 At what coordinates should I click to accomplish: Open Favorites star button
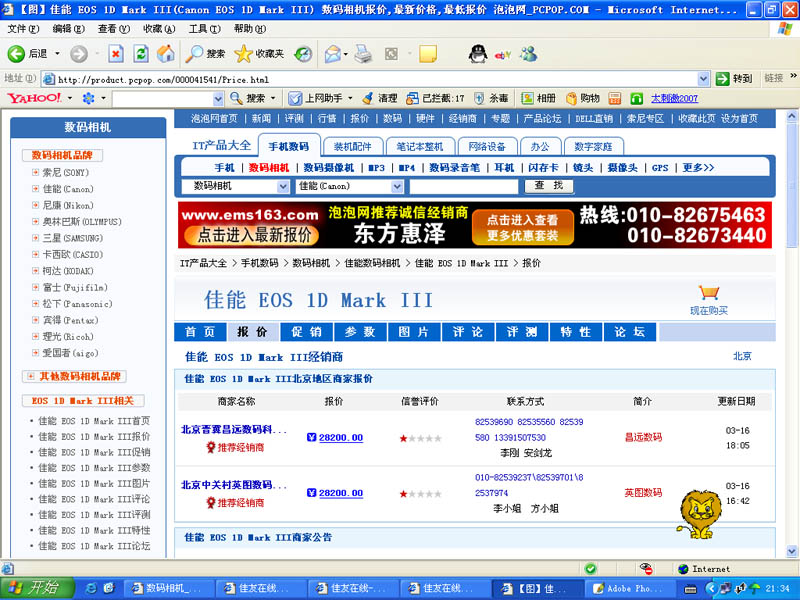tap(259, 54)
